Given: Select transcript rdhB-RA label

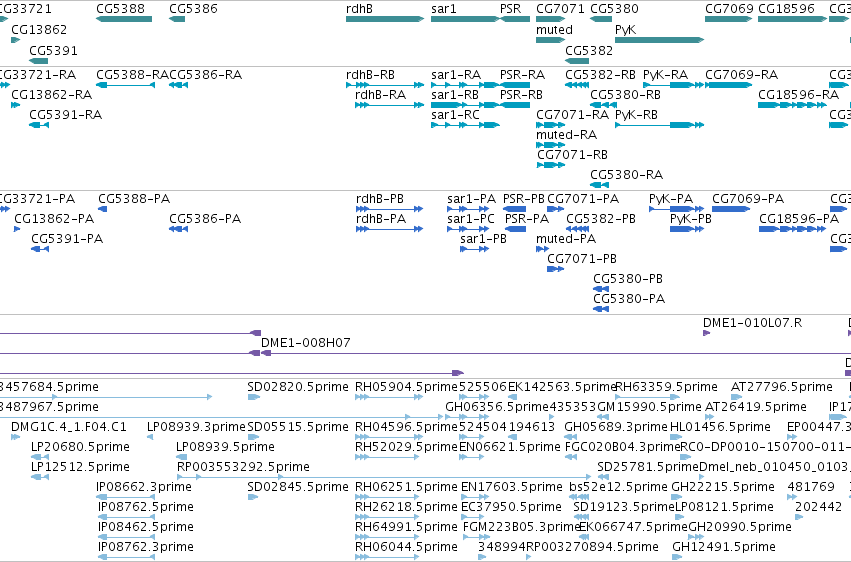Looking at the screenshot, I should click(380, 95).
